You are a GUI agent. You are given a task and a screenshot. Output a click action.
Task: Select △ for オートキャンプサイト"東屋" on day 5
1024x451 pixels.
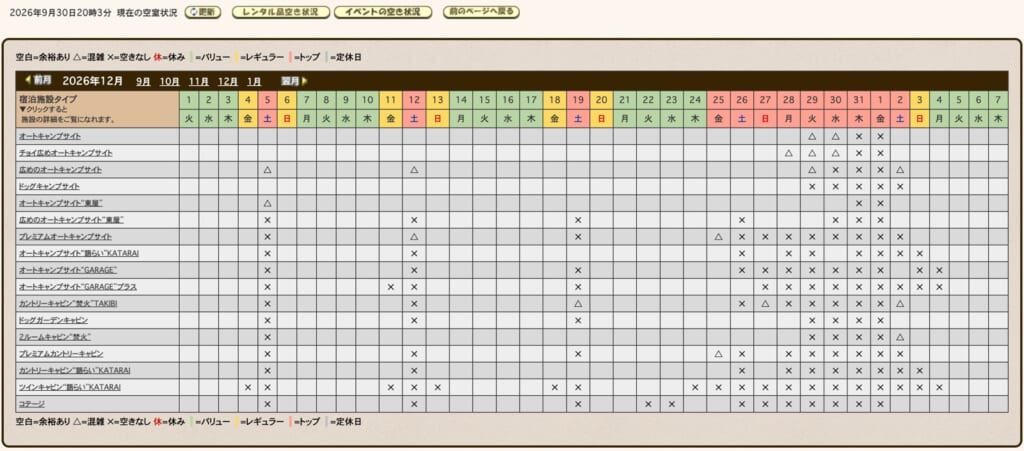tap(267, 203)
